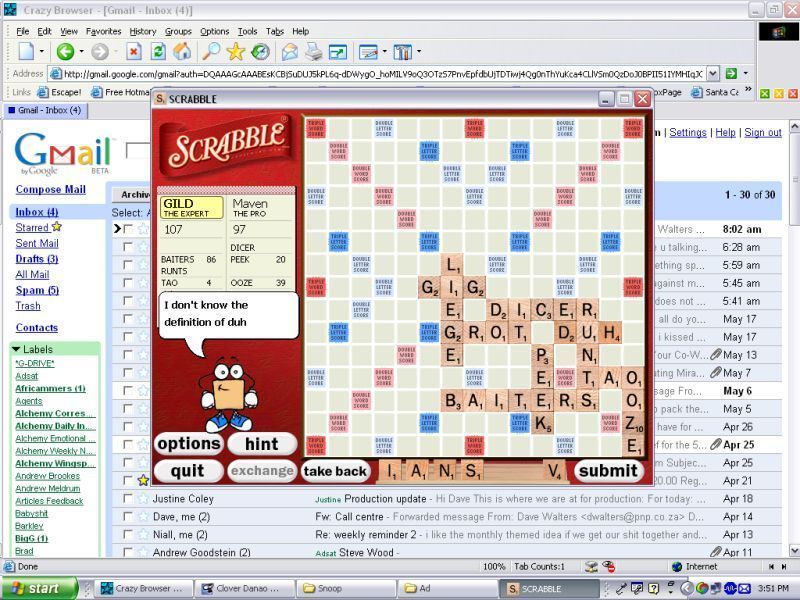Image resolution: width=800 pixels, height=600 pixels.
Task: Click the green Go arrow beside the address bar
Action: click(731, 73)
